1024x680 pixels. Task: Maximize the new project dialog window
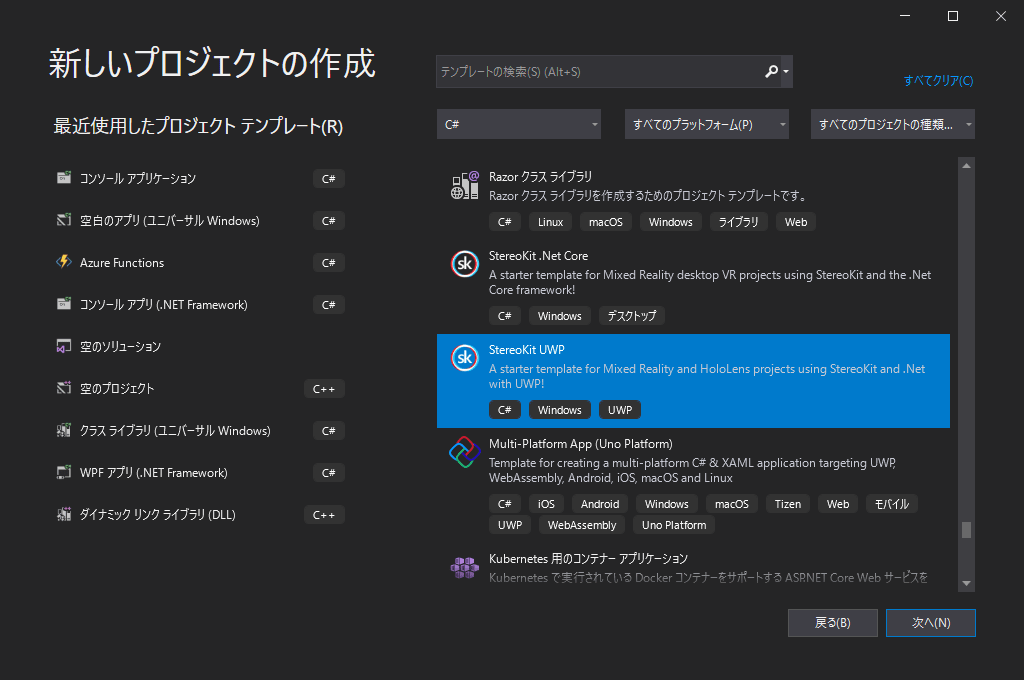tap(953, 16)
